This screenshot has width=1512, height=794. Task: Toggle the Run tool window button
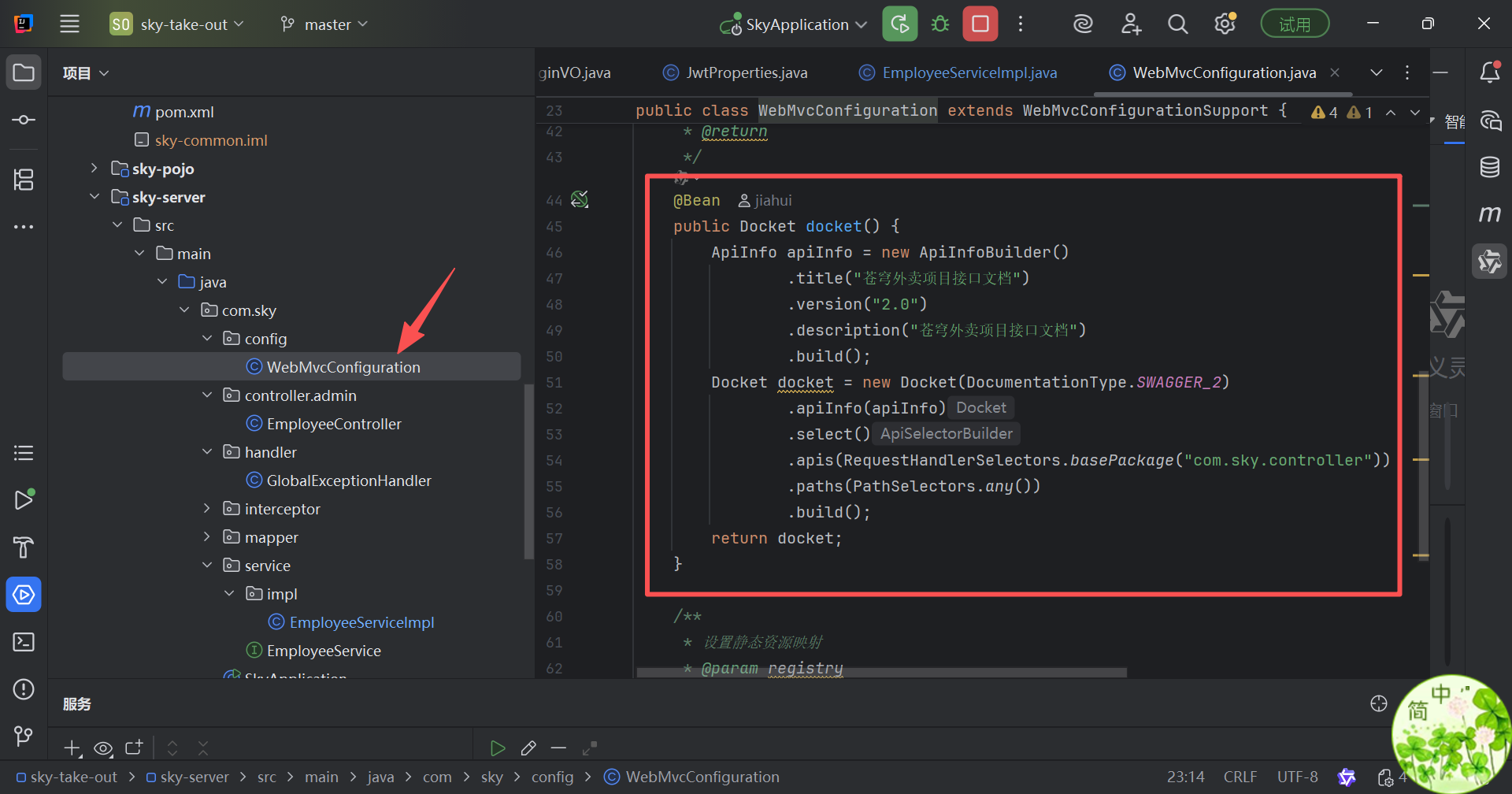pyautogui.click(x=24, y=500)
